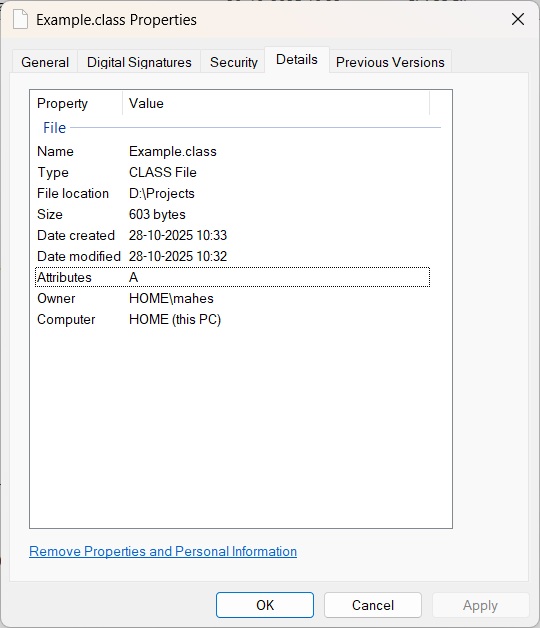This screenshot has height=628, width=540.
Task: Select the Computer property label
Action: point(66,320)
